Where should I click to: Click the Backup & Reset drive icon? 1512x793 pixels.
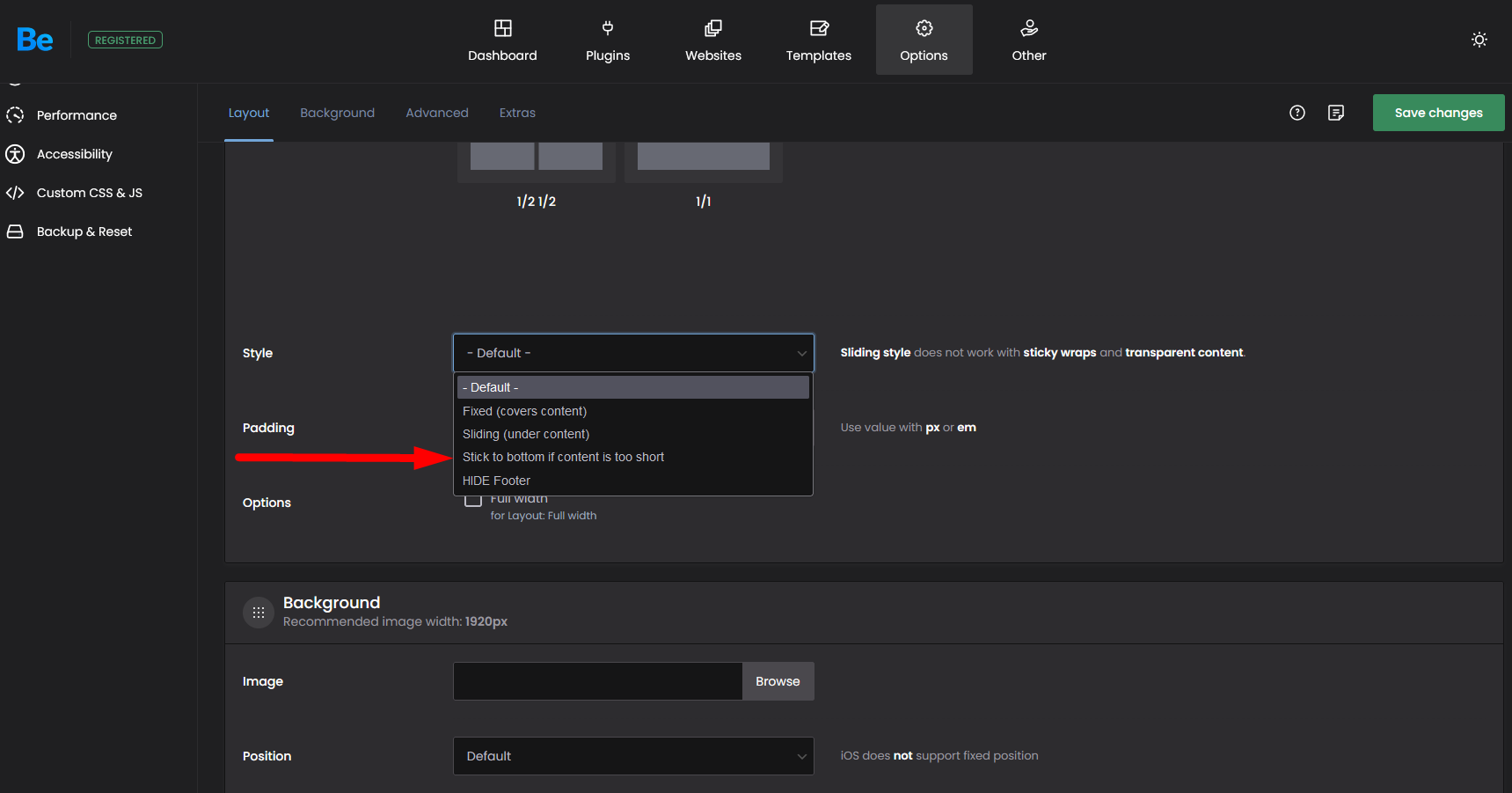click(15, 231)
